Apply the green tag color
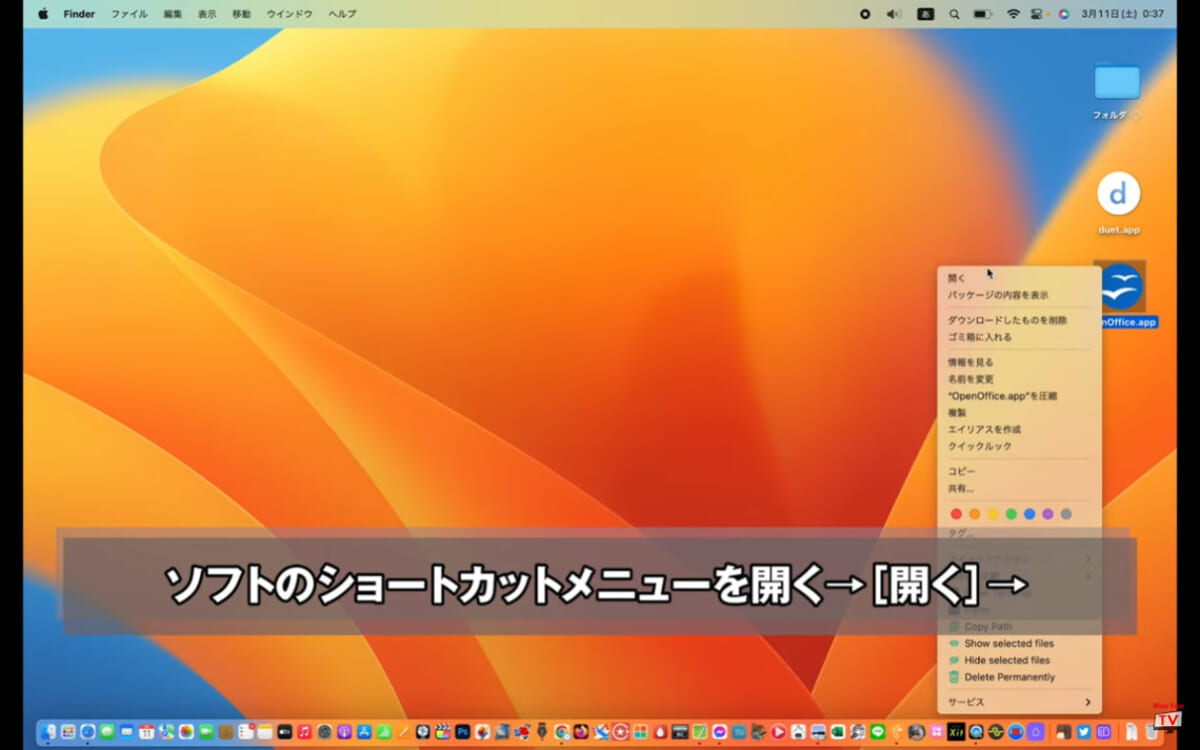 pyautogui.click(x=1011, y=514)
